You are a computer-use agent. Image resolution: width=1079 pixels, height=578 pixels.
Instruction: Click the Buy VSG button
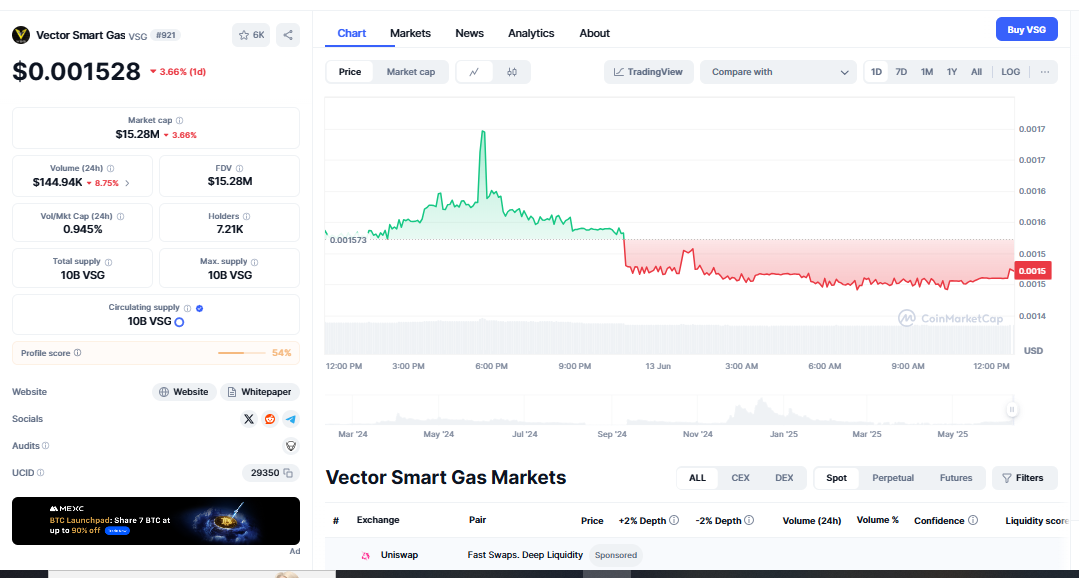(x=1027, y=30)
